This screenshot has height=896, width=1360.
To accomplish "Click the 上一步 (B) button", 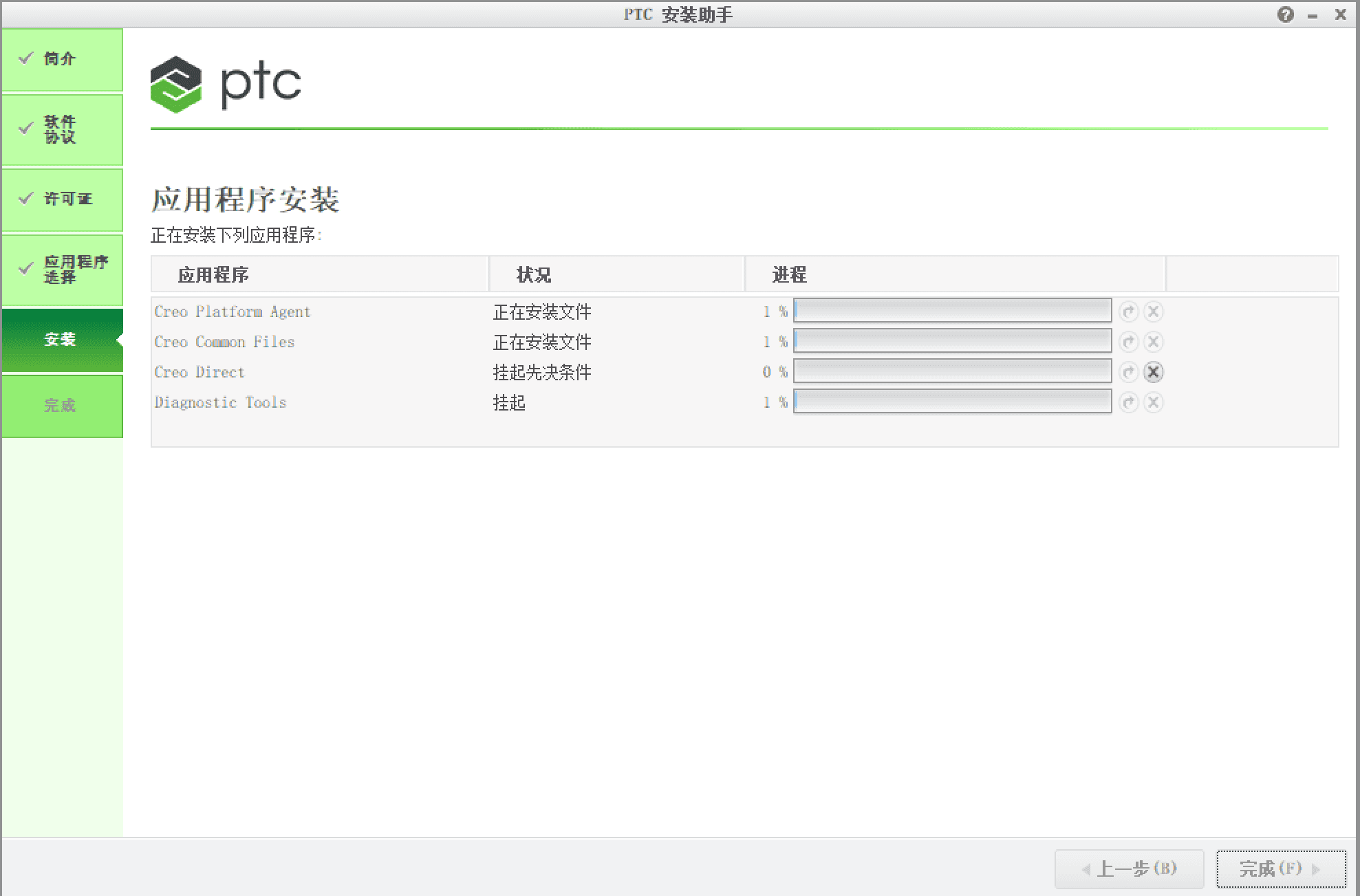I will (1129, 868).
